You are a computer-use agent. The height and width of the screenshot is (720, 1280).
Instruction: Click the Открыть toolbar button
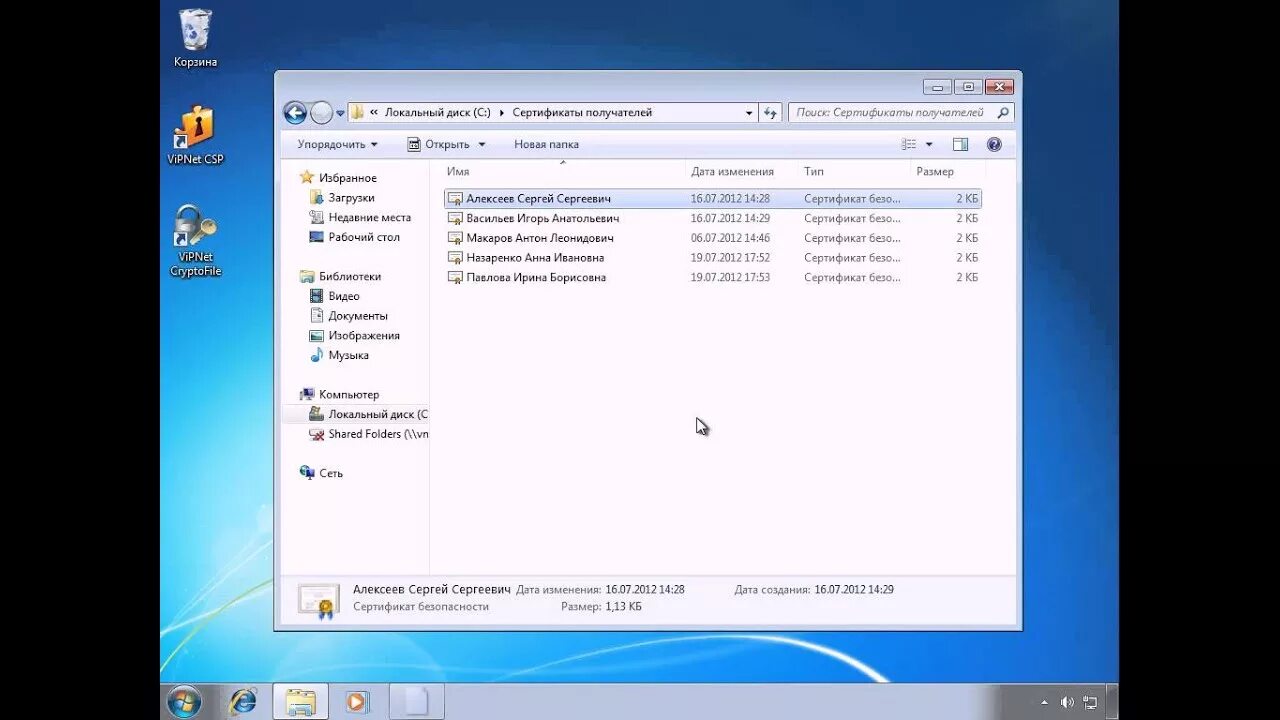[x=438, y=144]
